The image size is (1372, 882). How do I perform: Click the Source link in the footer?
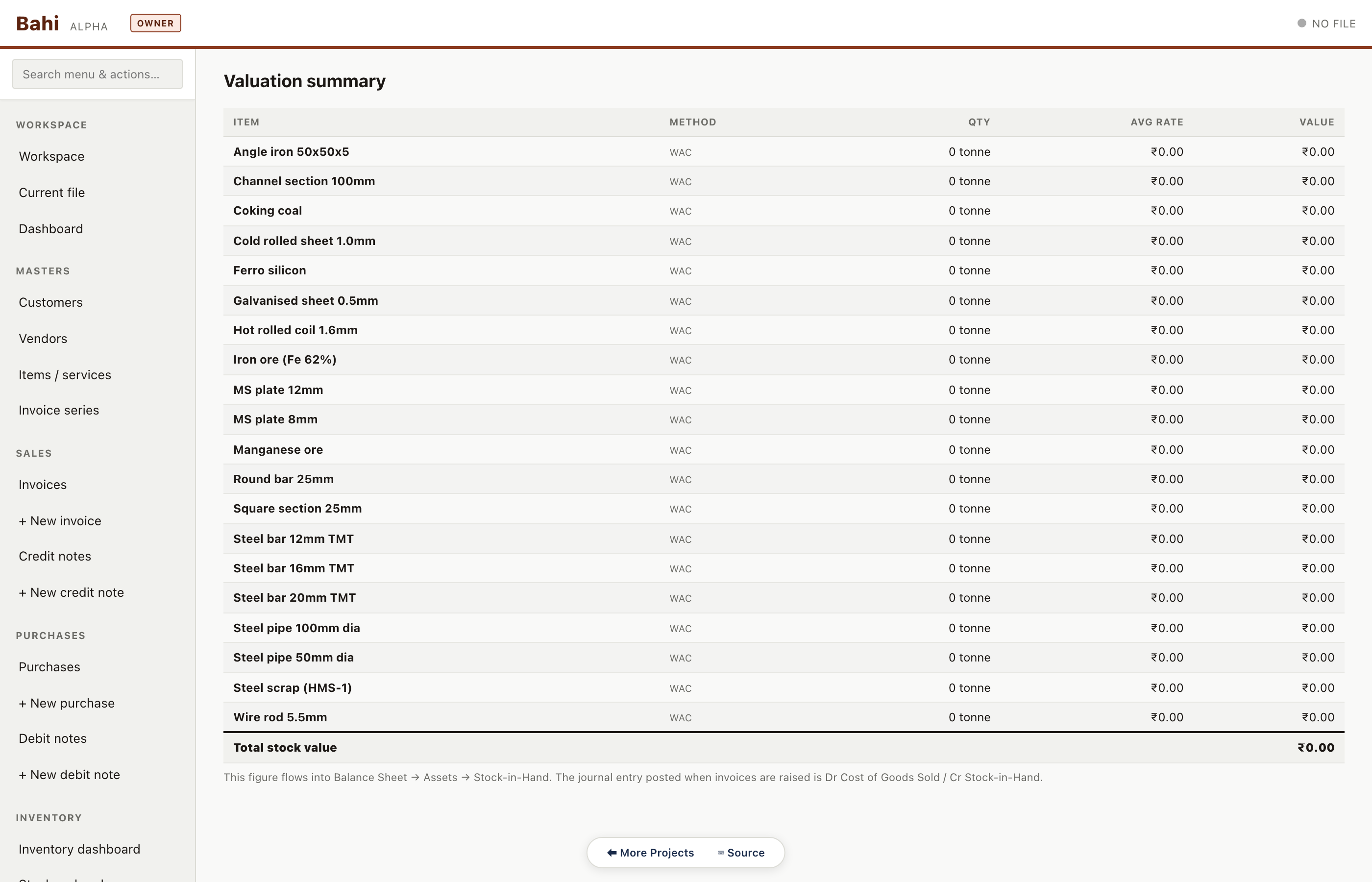pyautogui.click(x=741, y=852)
